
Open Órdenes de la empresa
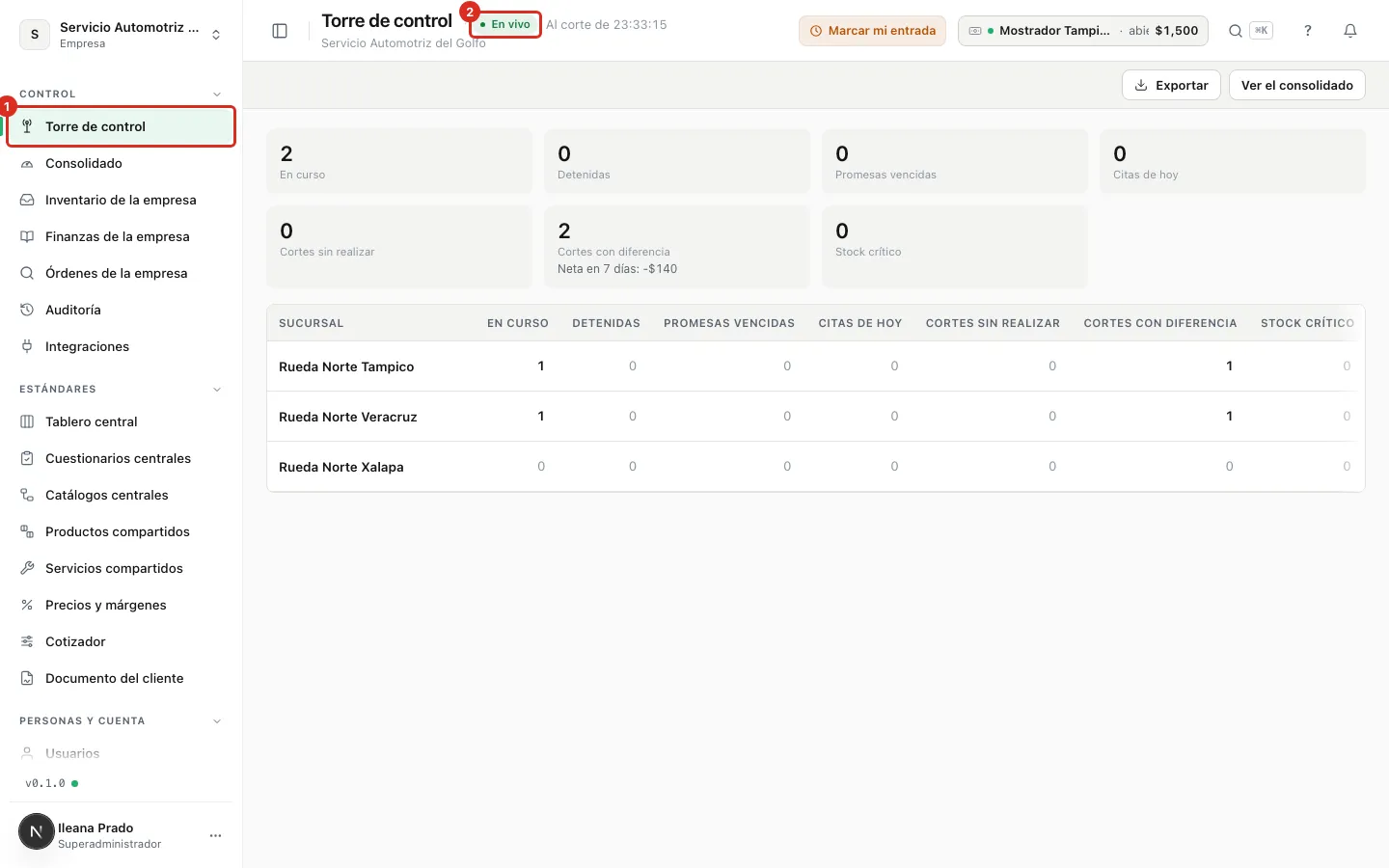[x=121, y=273]
